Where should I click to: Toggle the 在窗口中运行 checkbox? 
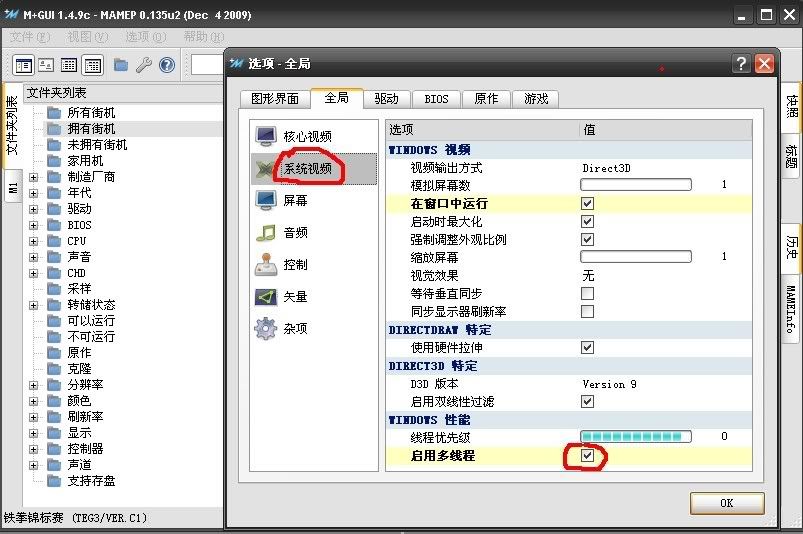coord(587,203)
